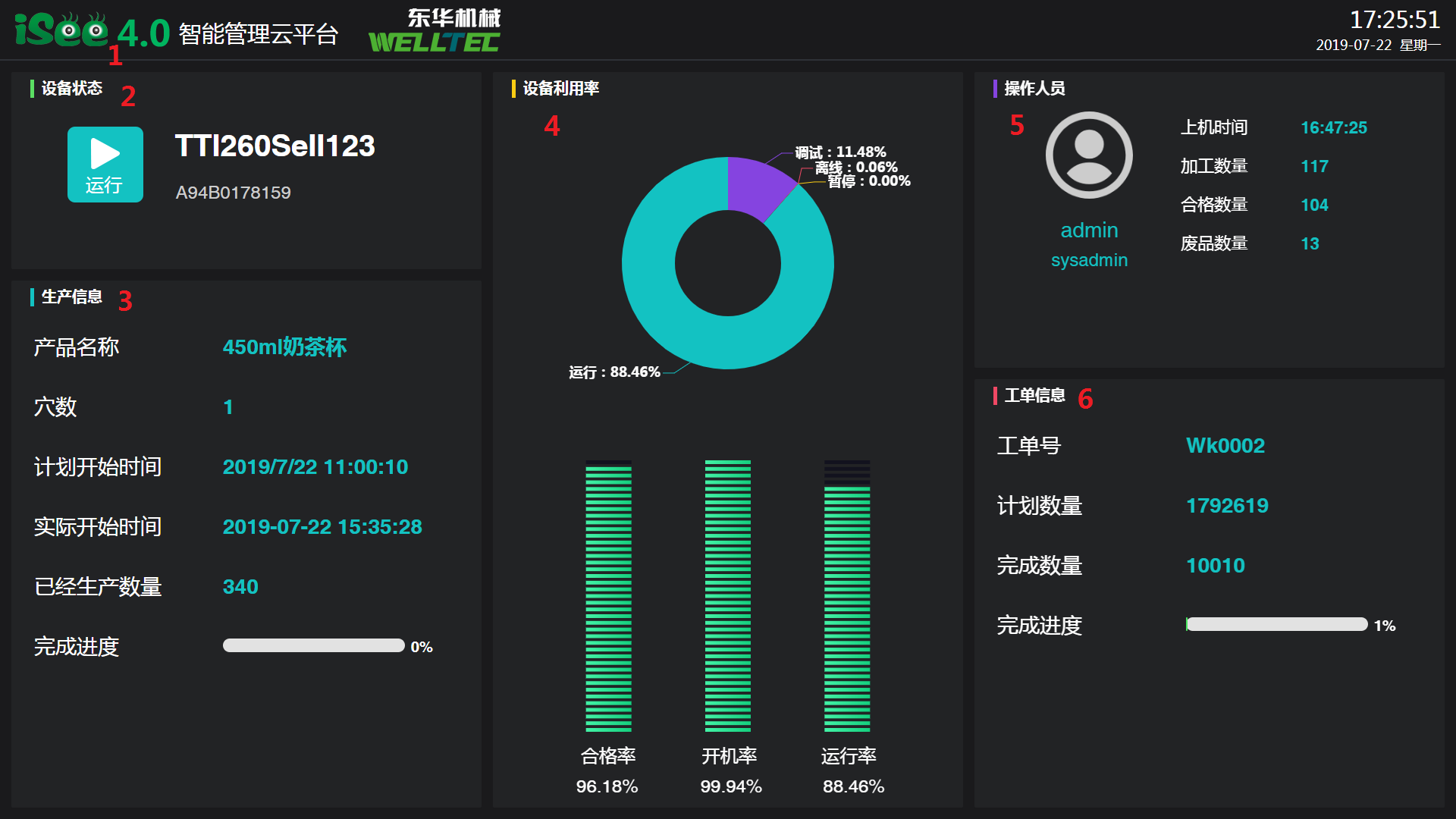
Task: Click the work order number Wk0002
Action: point(1225,446)
